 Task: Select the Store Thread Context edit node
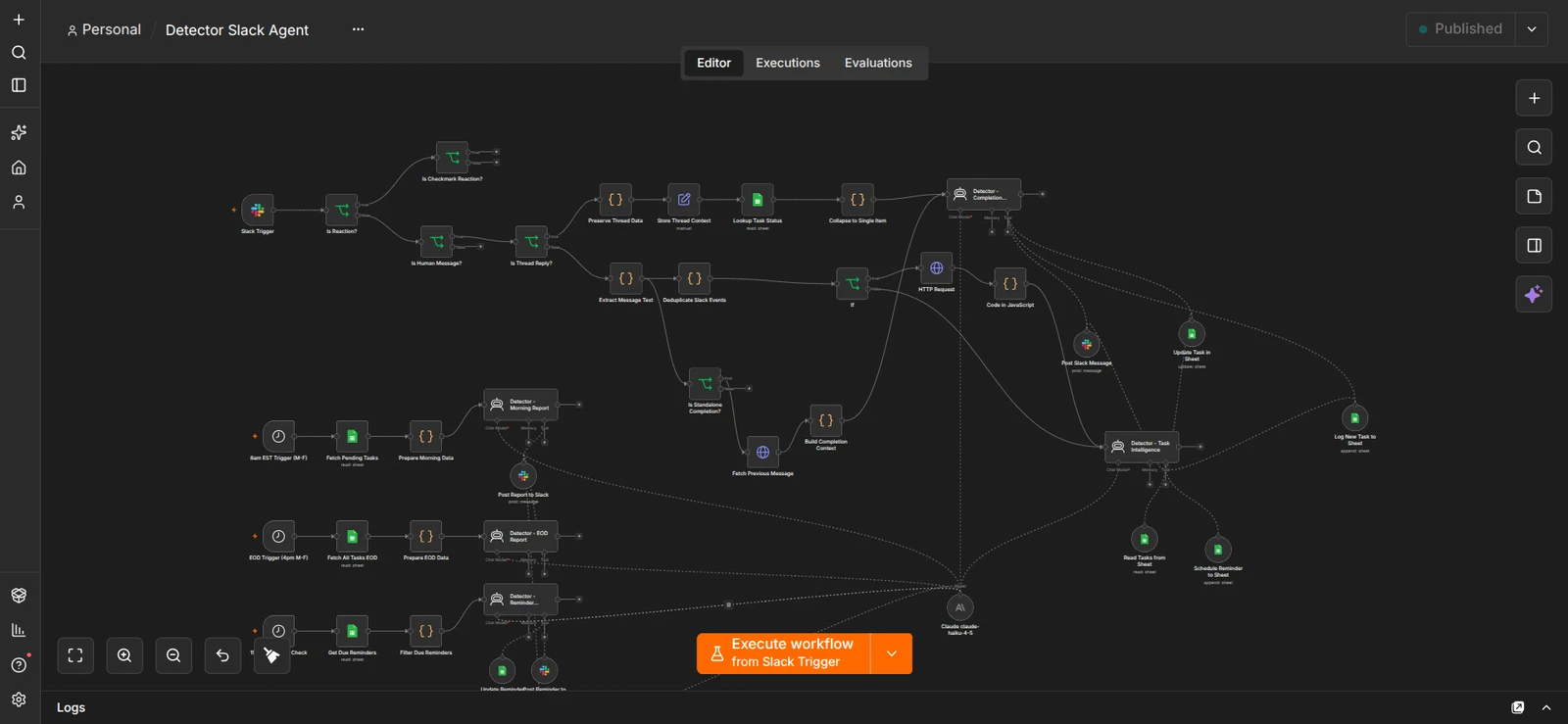click(x=684, y=199)
